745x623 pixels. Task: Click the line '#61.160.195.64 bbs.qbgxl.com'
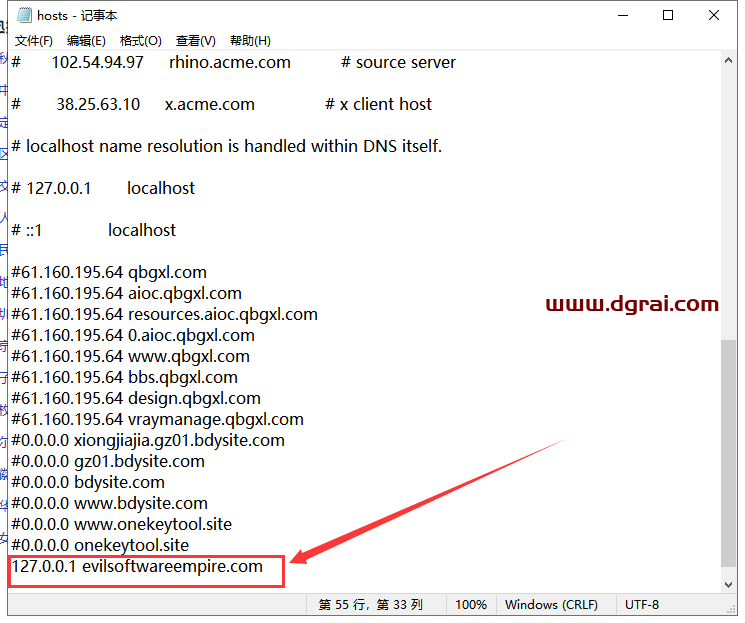click(124, 377)
